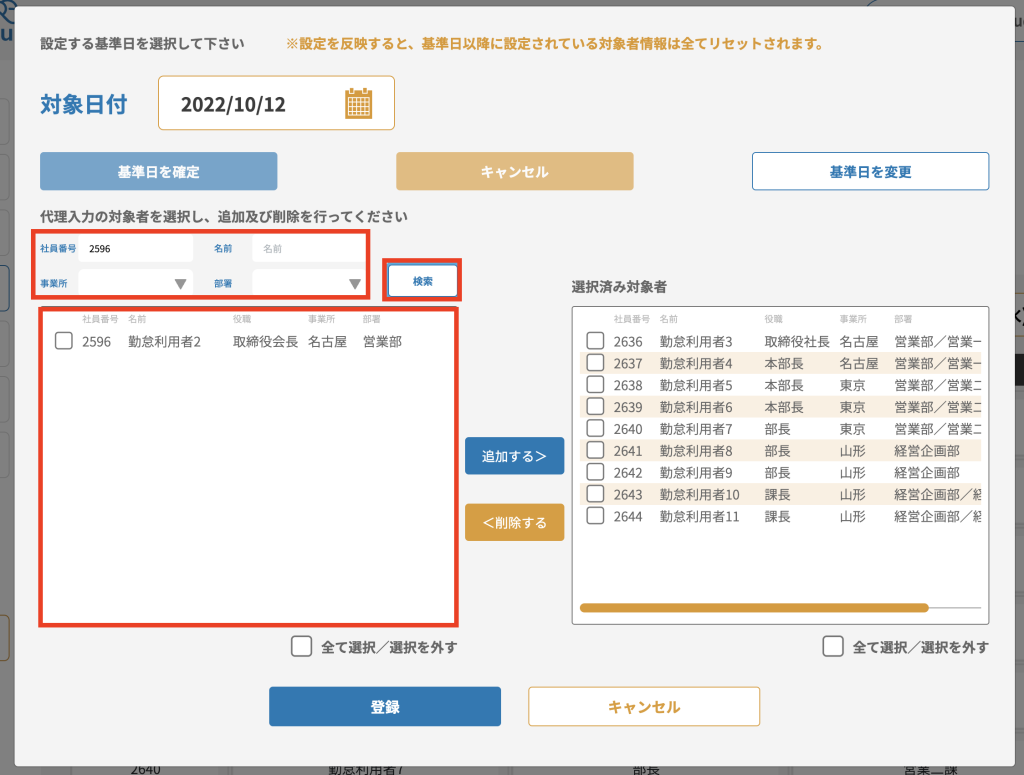Click the 基準日を変更 button
Image resolution: width=1024 pixels, height=775 pixels.
tap(870, 171)
